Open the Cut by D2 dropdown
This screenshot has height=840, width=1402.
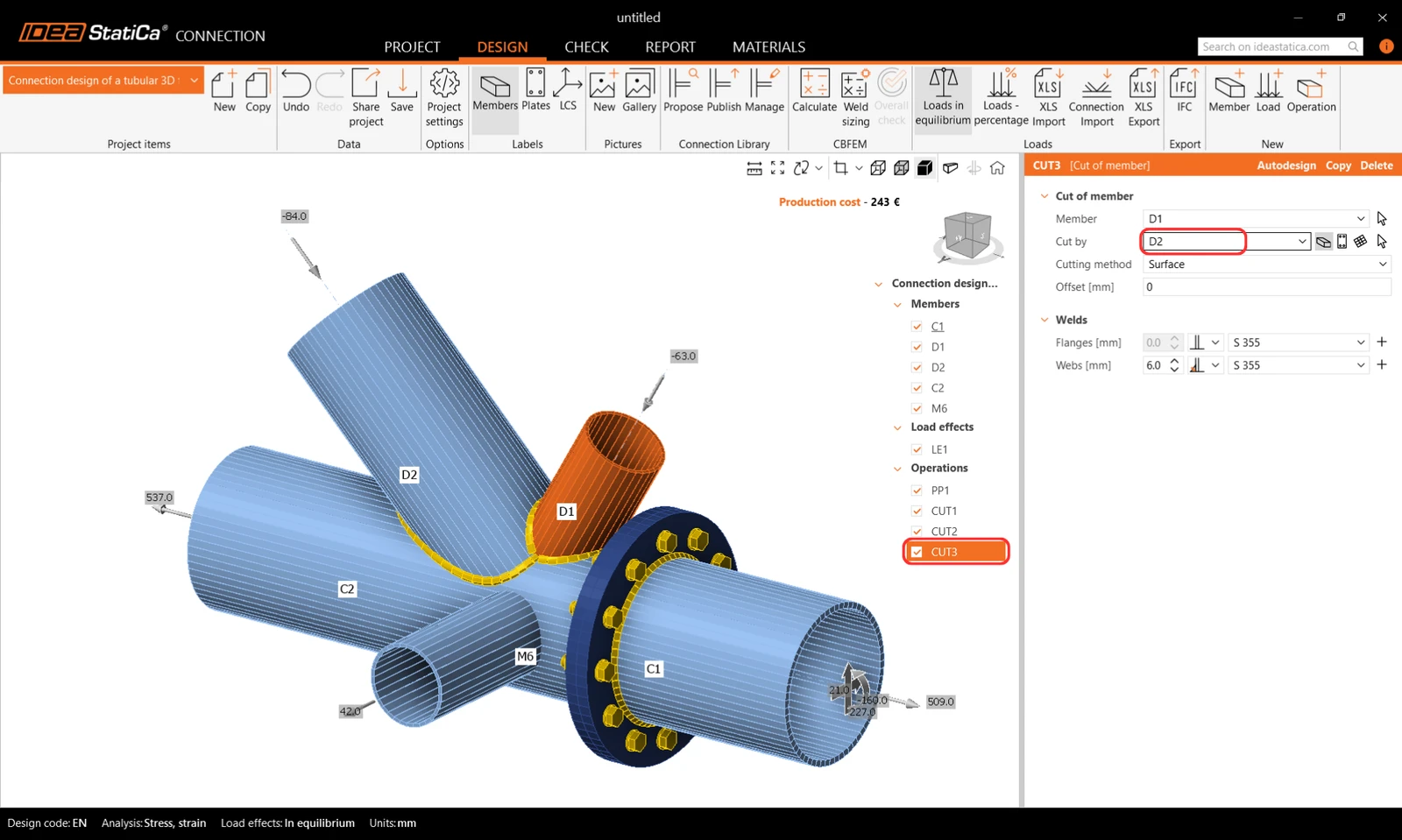pyautogui.click(x=1302, y=242)
